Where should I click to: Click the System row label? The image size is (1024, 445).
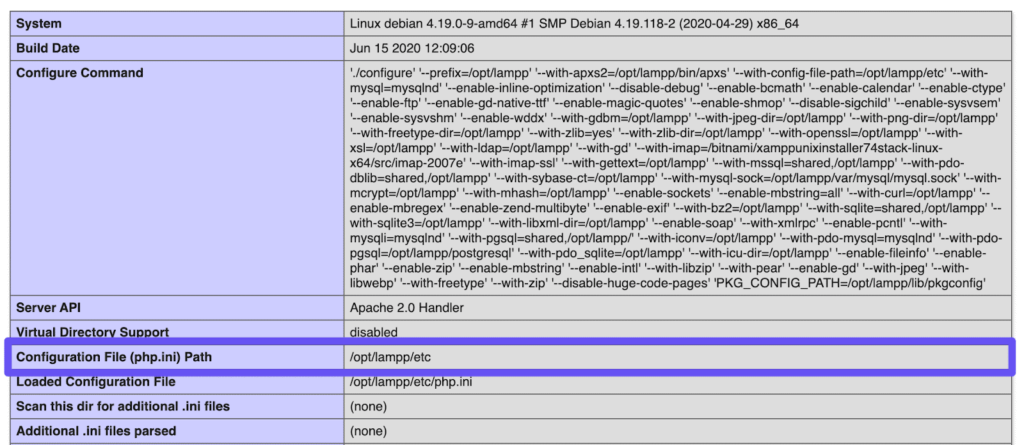(39, 24)
